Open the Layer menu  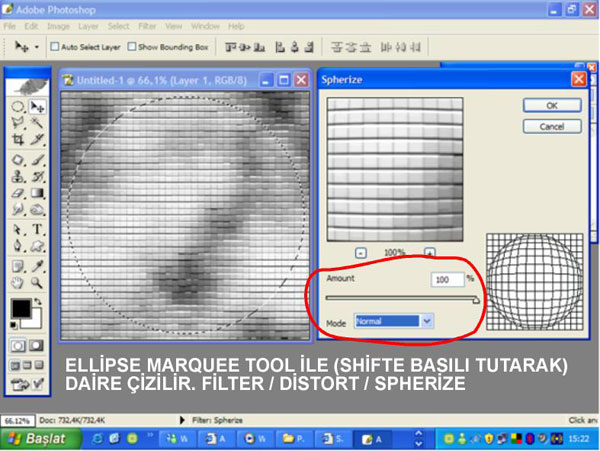[88, 26]
